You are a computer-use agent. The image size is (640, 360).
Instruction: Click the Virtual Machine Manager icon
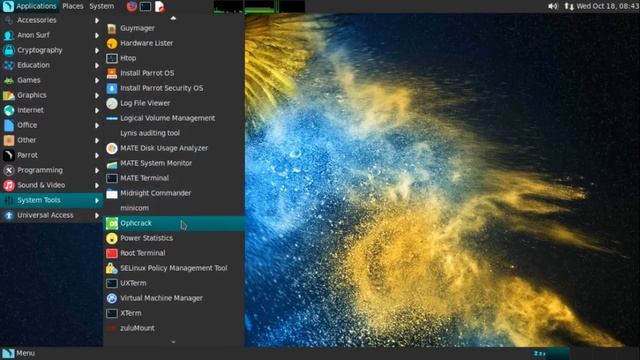(x=111, y=298)
